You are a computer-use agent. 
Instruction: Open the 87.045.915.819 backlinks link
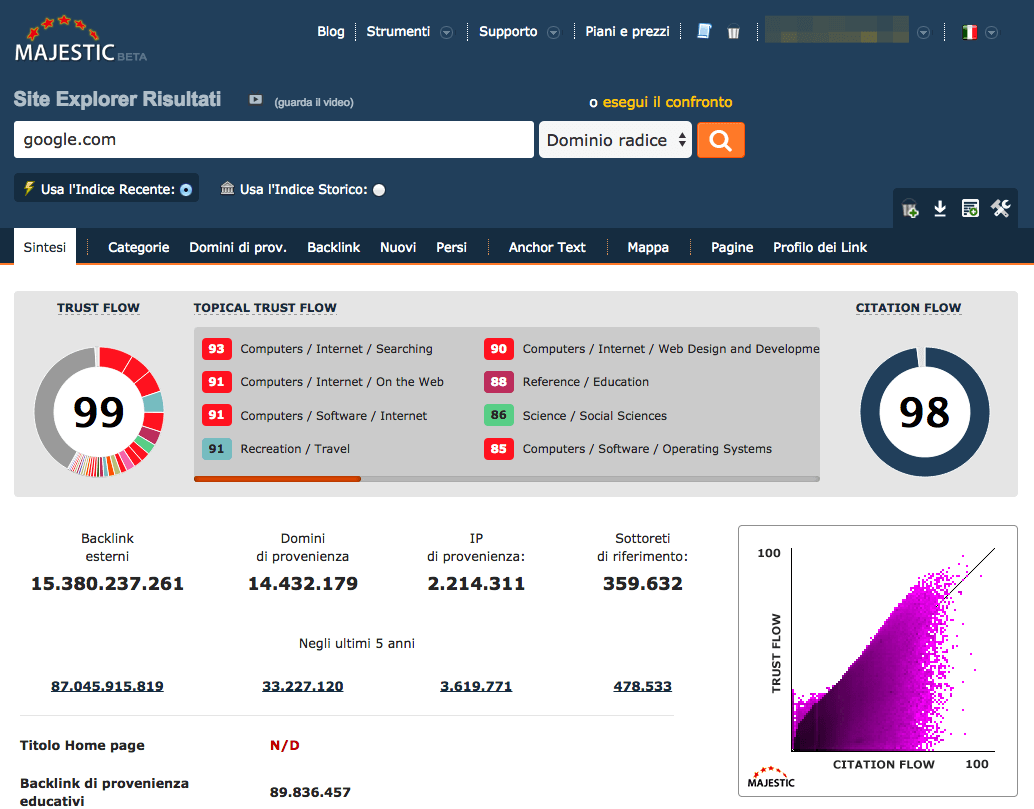point(107,686)
